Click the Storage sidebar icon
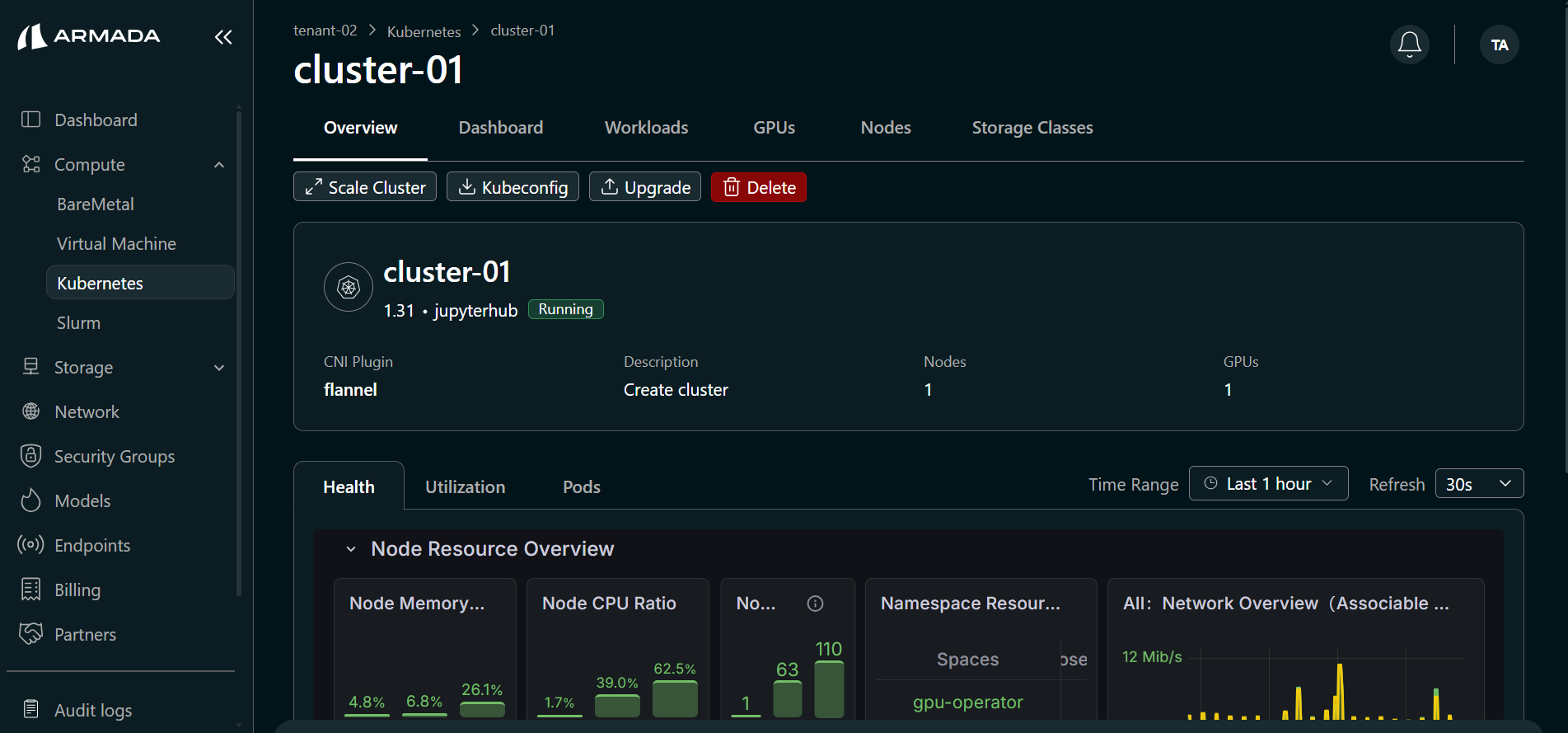Screen dimensions: 1568x733 (x=30, y=367)
